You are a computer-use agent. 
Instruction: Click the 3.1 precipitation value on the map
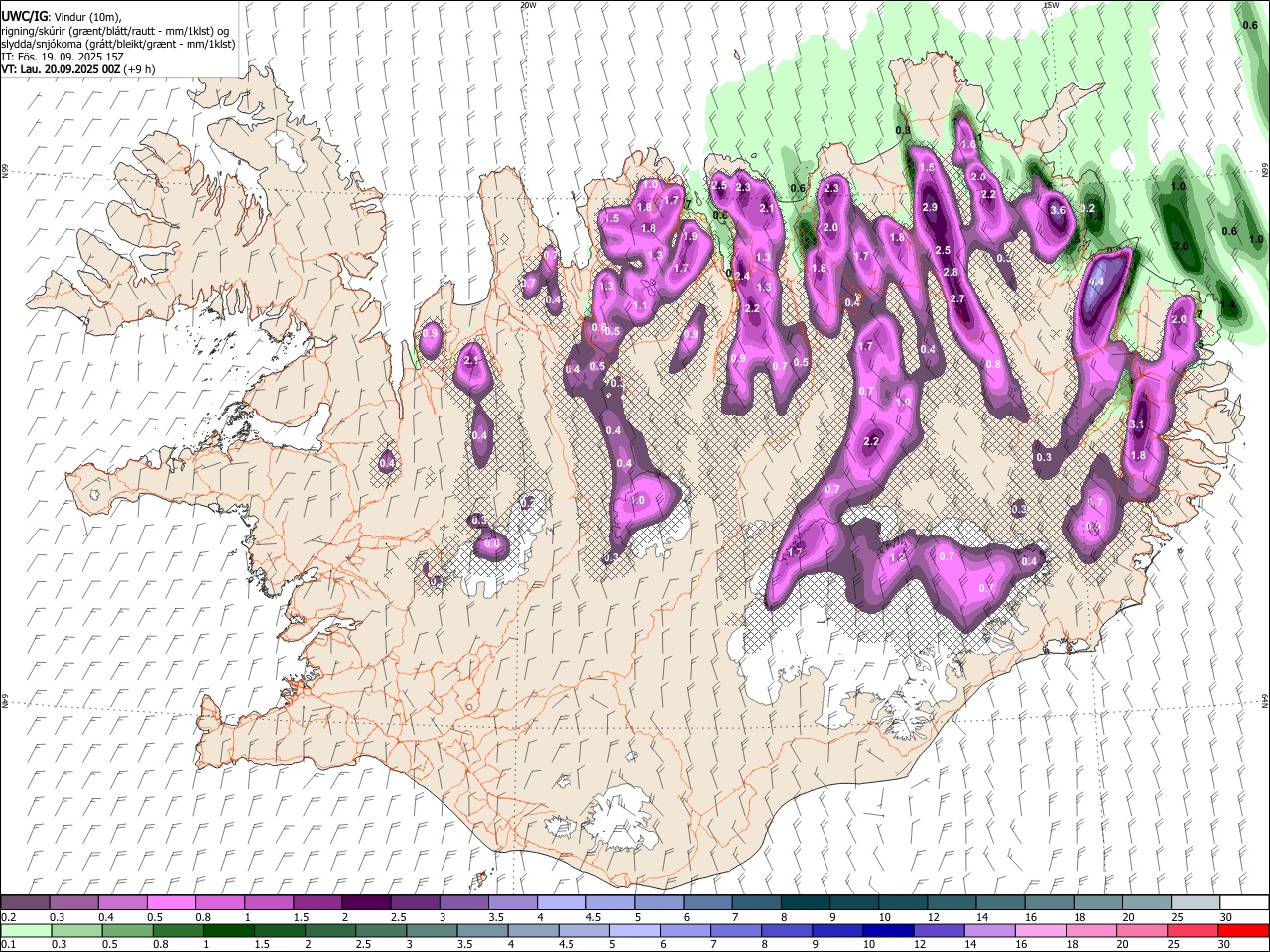(x=1138, y=424)
